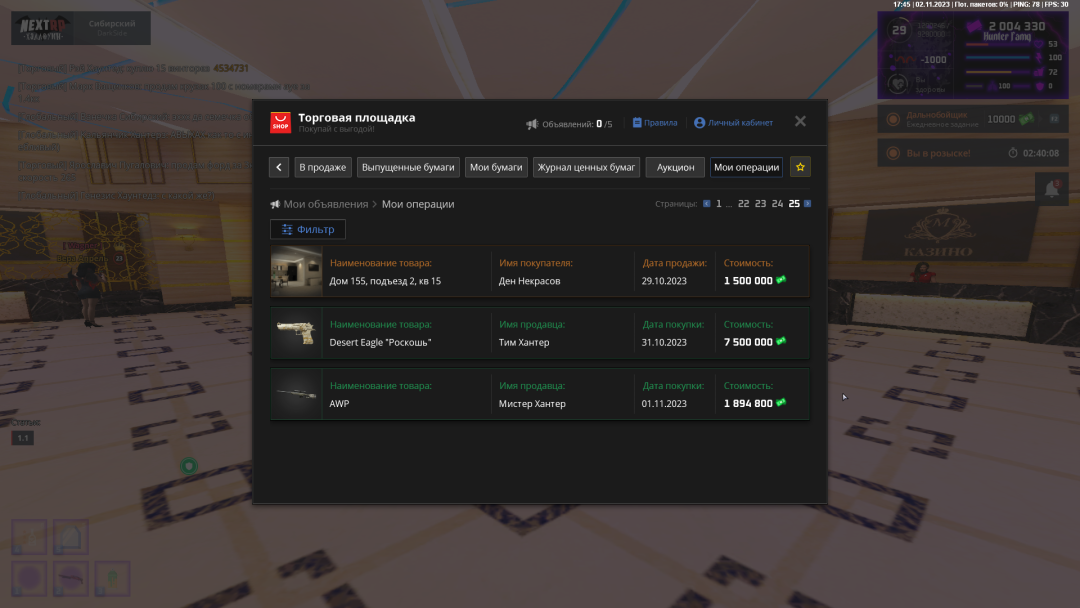Viewport: 1080px width, 608px height.
Task: Click the money icon beside 1 894 800
Action: [x=781, y=402]
